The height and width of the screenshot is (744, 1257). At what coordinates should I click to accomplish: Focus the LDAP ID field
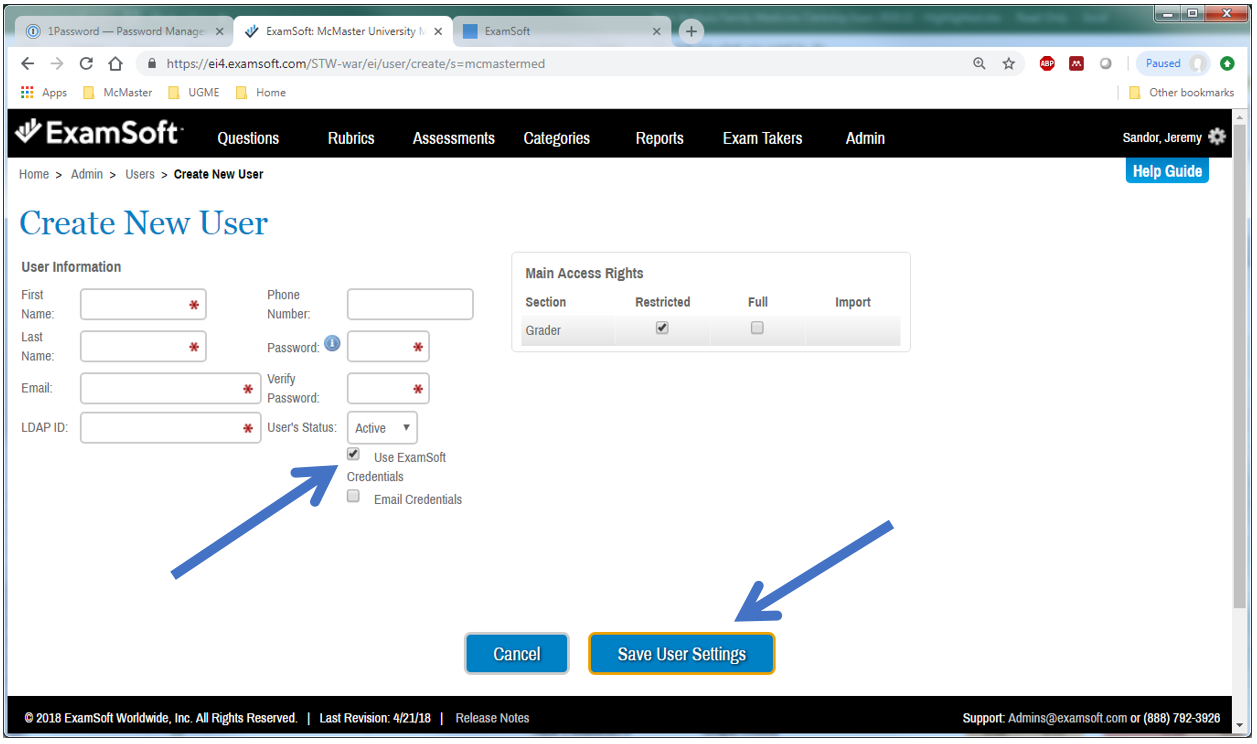pyautogui.click(x=170, y=428)
